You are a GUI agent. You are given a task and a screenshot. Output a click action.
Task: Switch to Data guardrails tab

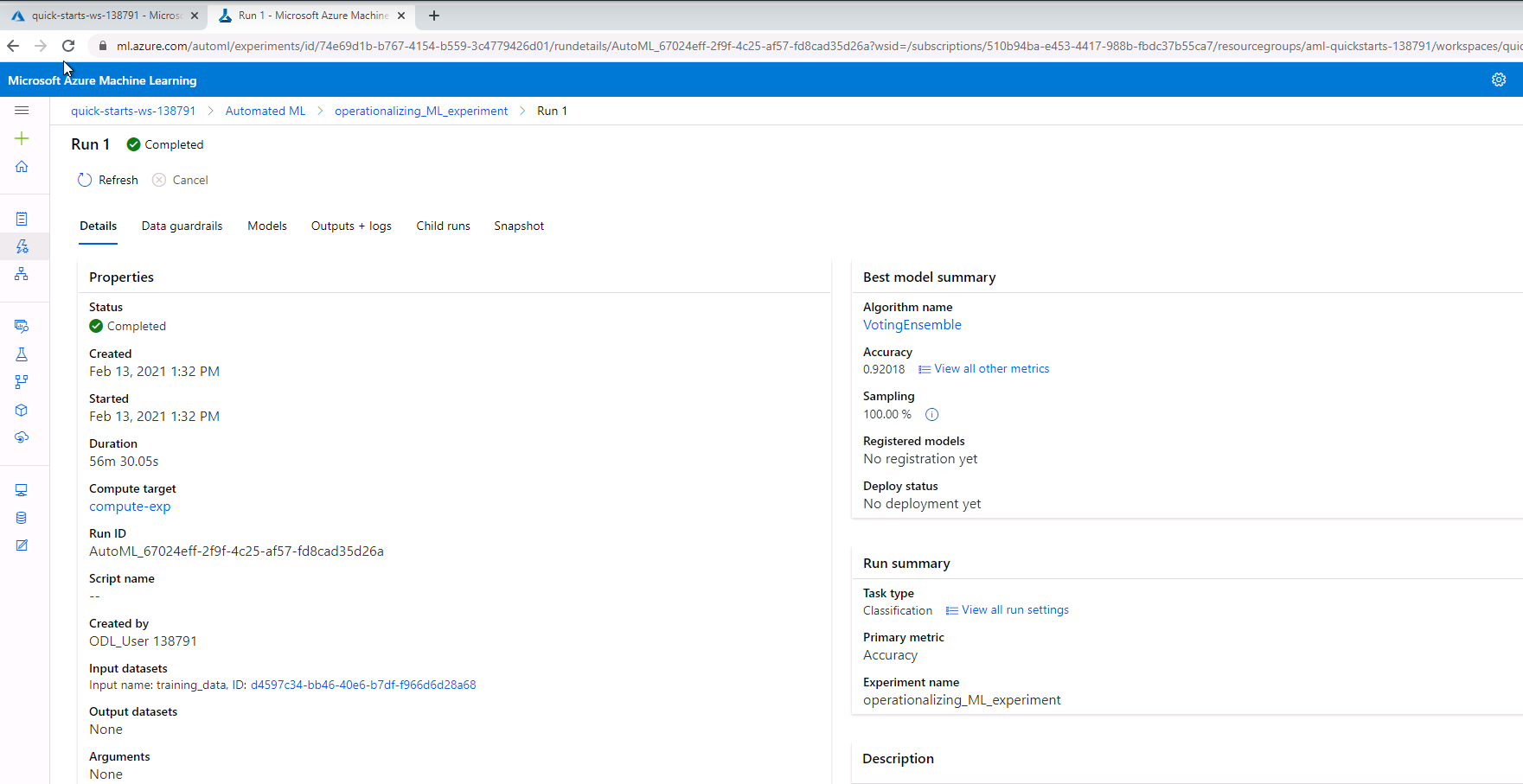pyautogui.click(x=182, y=226)
